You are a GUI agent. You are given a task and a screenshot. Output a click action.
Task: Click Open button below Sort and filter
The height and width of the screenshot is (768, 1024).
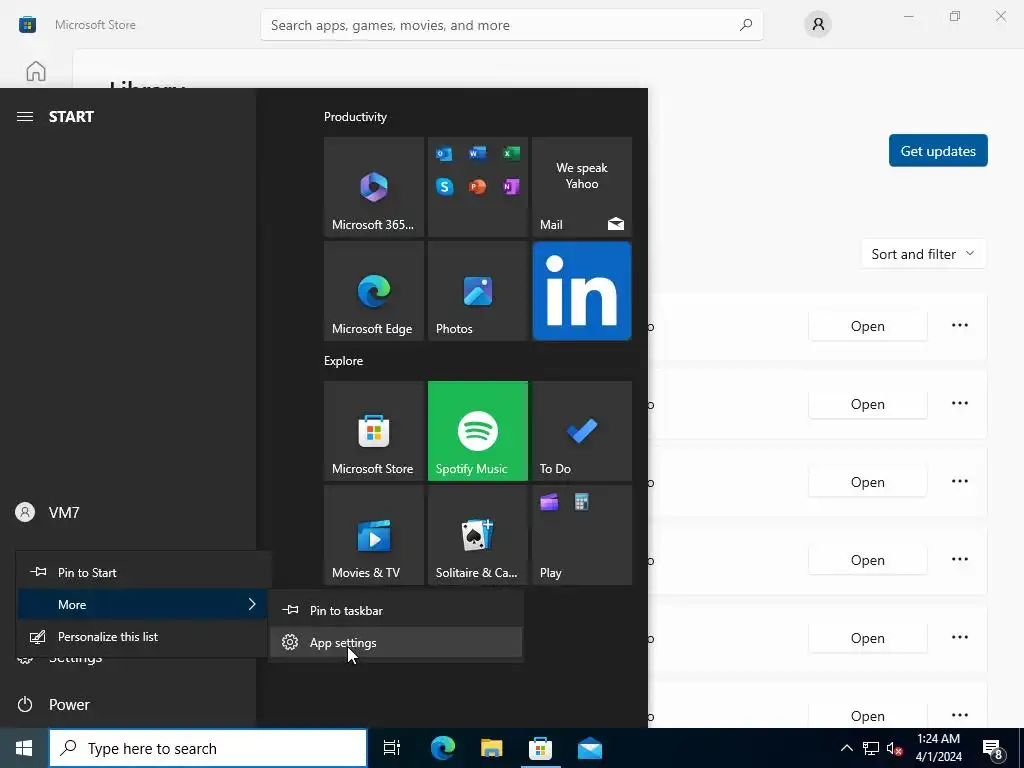(867, 326)
